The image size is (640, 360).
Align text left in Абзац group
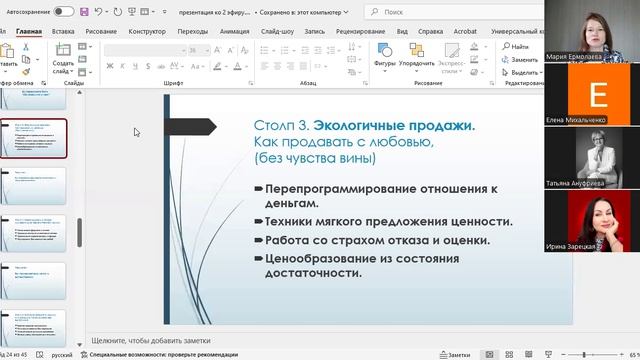point(264,66)
